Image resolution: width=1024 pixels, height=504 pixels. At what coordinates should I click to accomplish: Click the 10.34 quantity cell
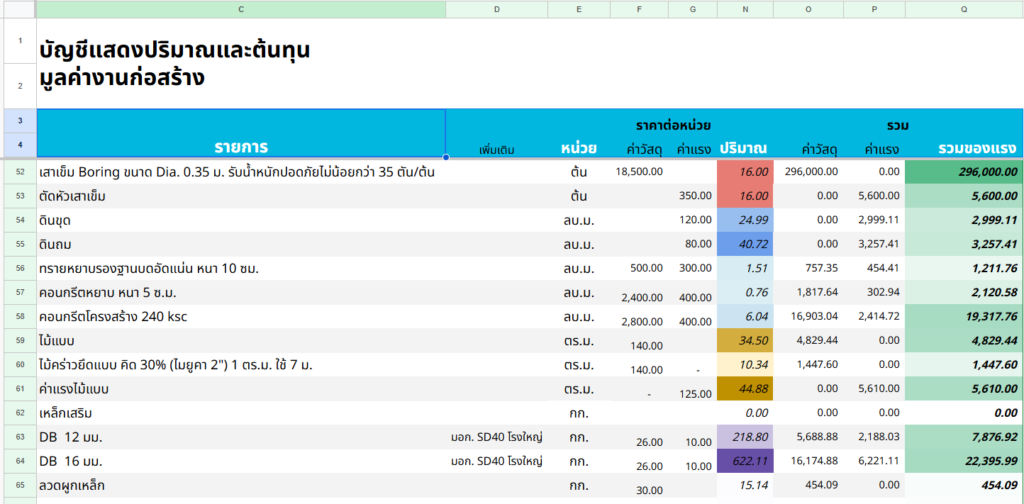click(745, 365)
